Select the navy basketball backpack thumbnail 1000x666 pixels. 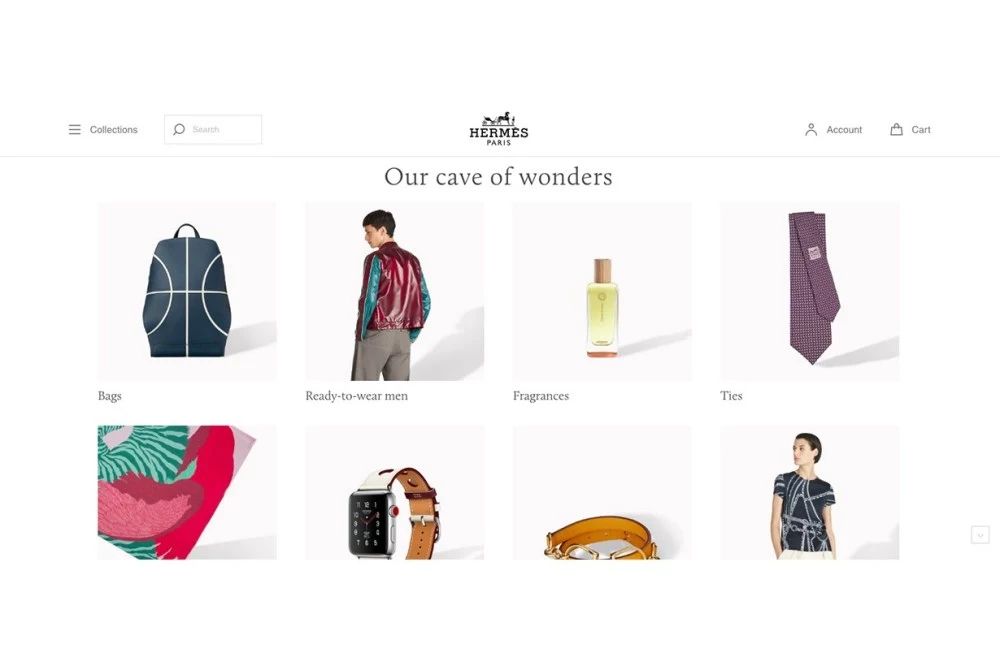coord(187,292)
